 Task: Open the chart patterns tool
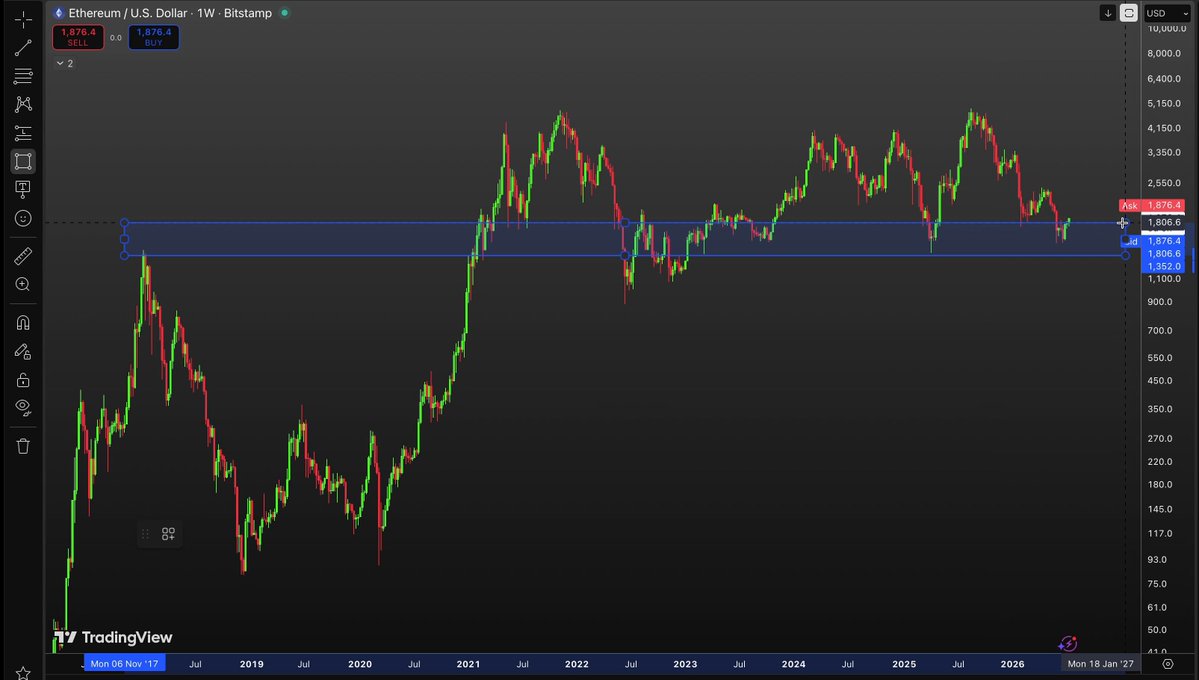point(23,104)
